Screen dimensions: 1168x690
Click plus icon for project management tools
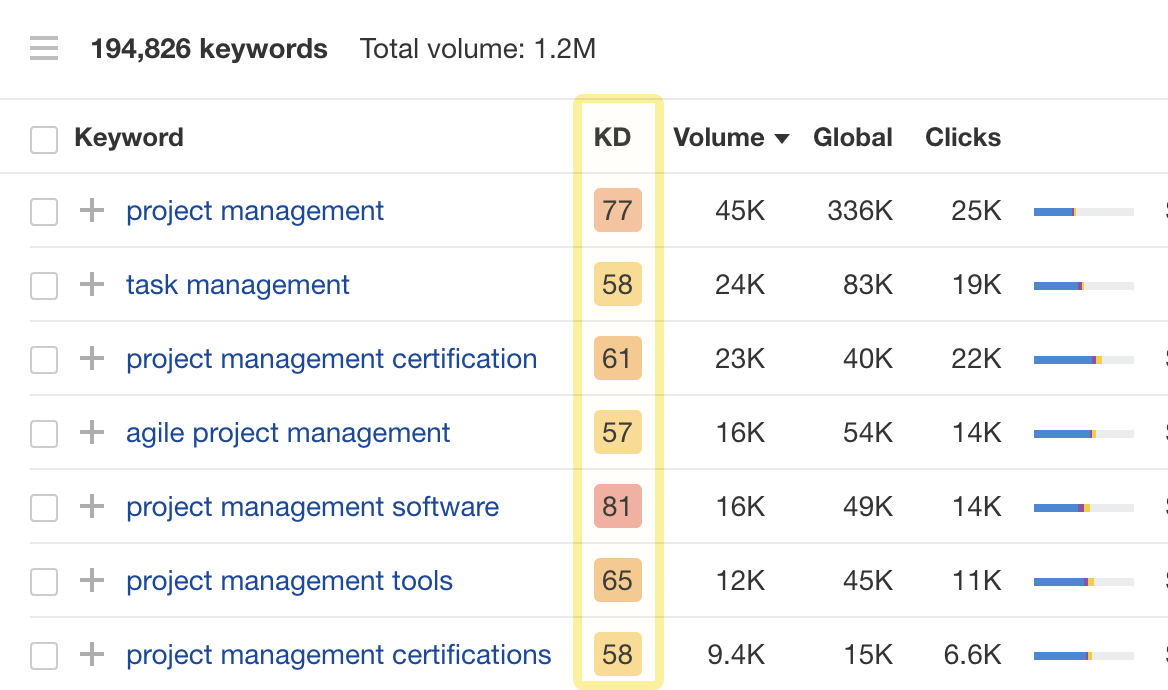click(x=92, y=581)
